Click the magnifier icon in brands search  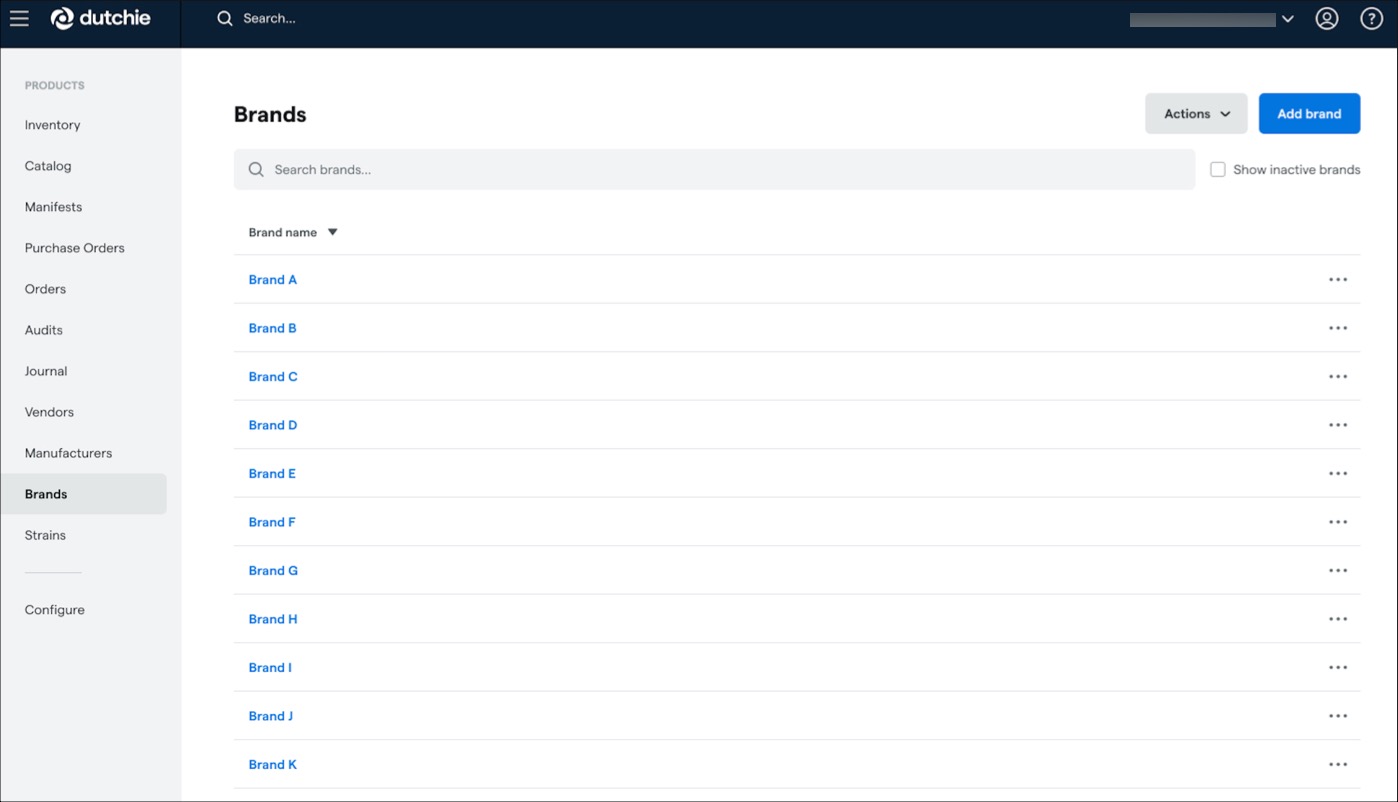point(256,170)
